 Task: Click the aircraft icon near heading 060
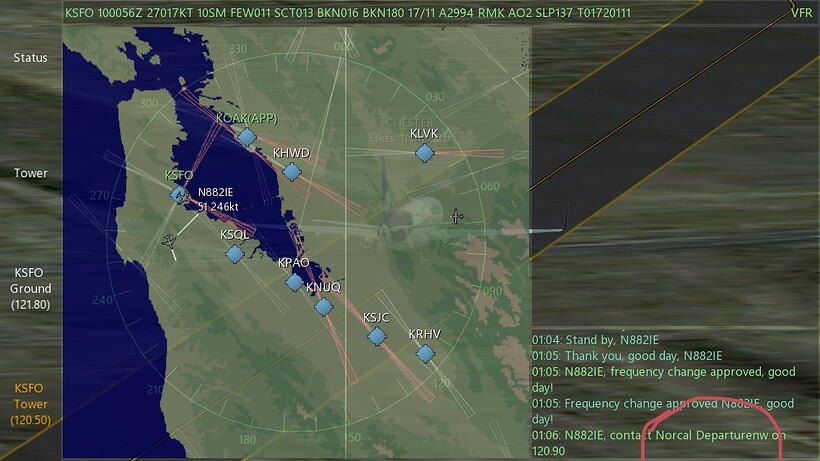[x=457, y=216]
